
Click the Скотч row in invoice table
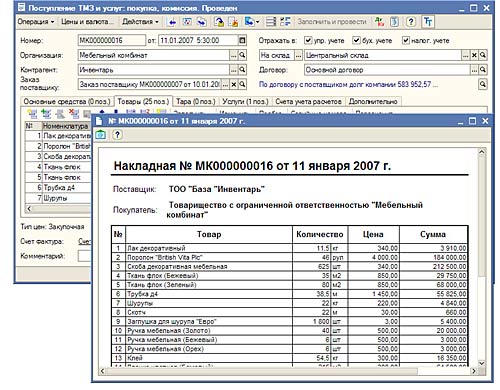click(x=290, y=312)
